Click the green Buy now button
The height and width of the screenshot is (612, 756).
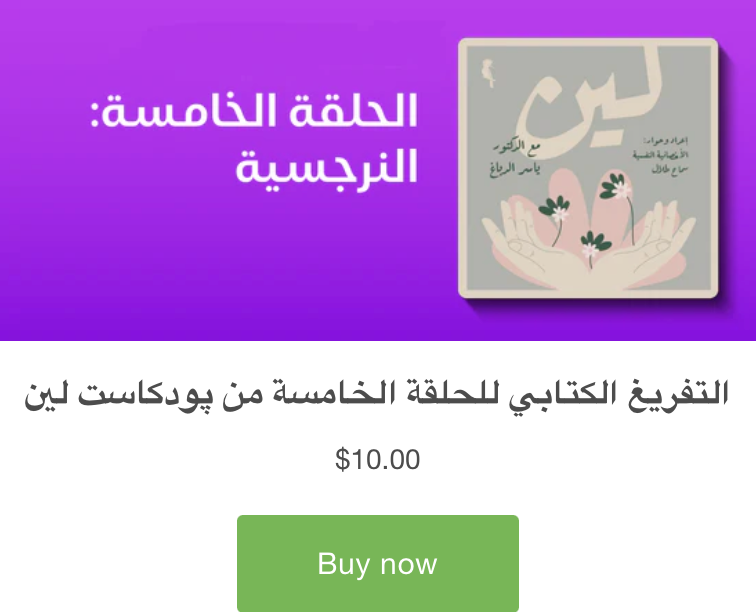(378, 563)
